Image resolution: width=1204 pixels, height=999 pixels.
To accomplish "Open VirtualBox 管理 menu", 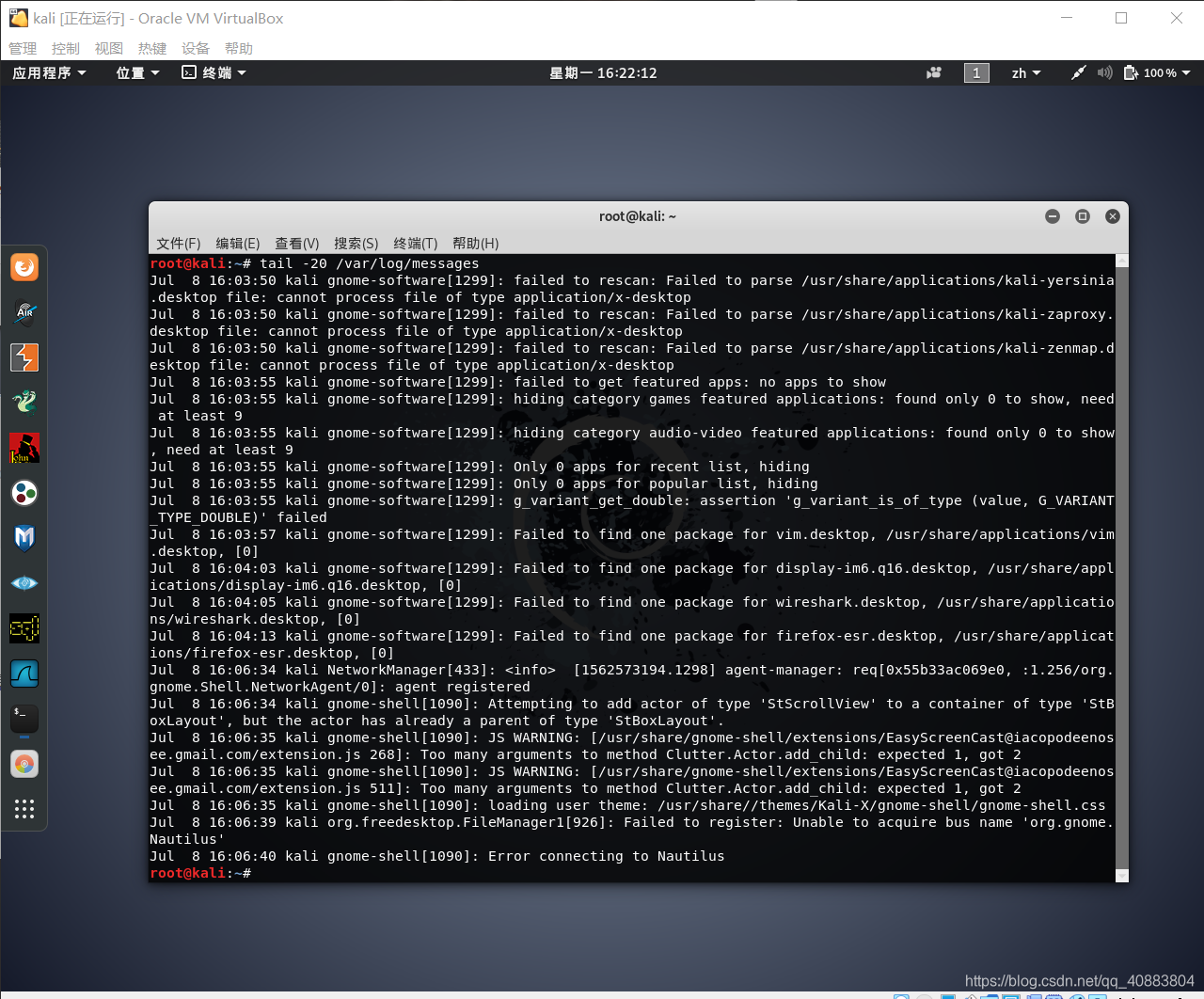I will pos(23,48).
